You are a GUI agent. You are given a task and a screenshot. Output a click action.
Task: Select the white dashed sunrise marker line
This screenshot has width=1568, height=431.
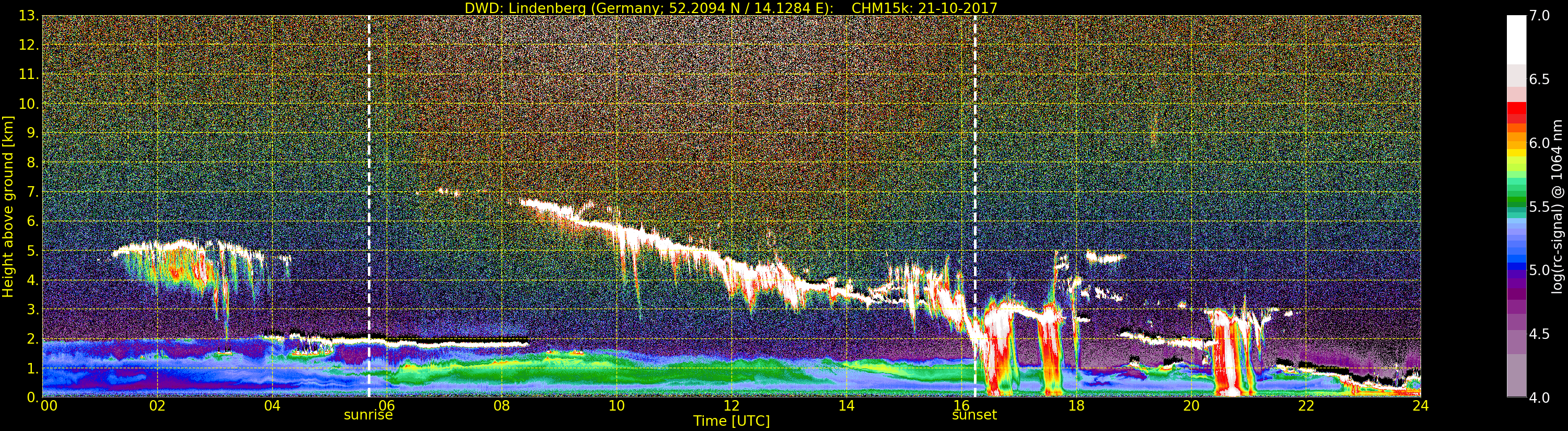pos(369,207)
